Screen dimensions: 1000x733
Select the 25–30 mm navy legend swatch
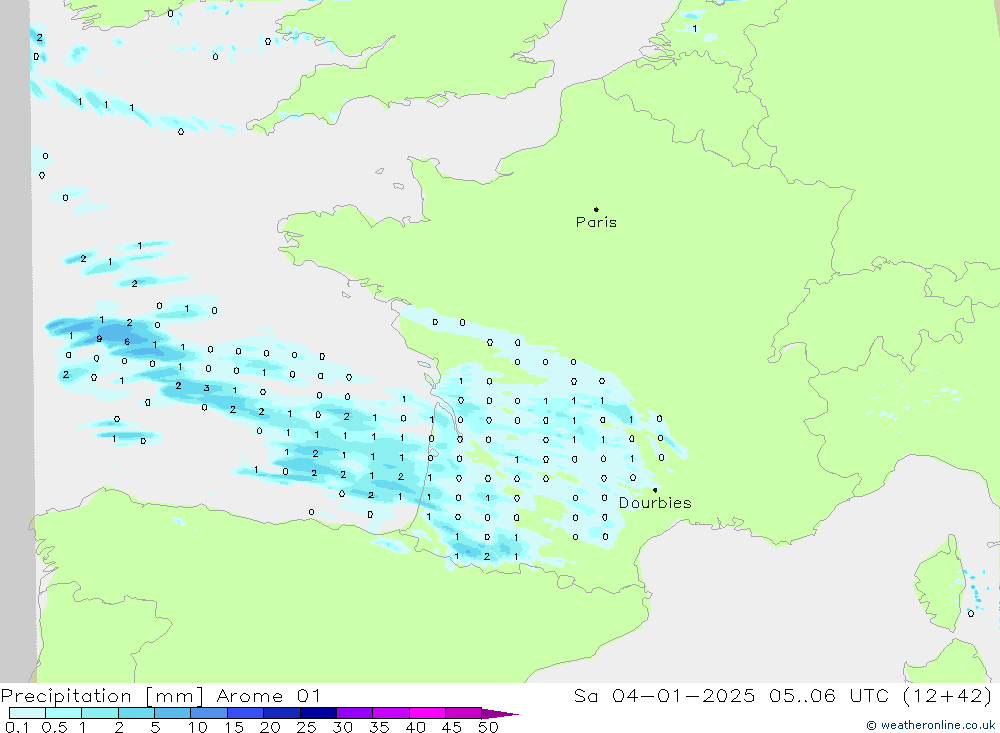(x=318, y=713)
